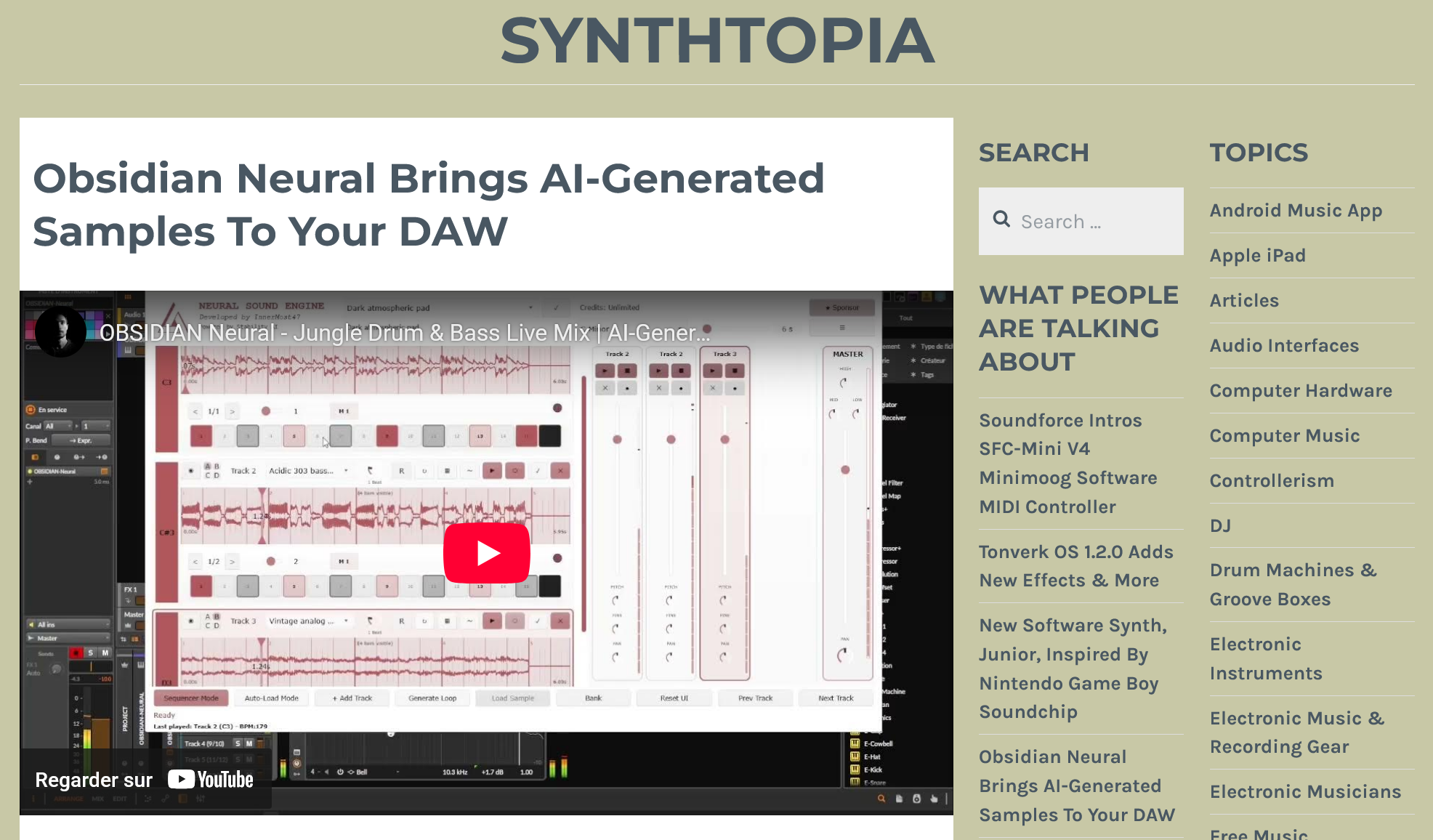
Task: Select the 'Electronic Musicians' topic
Action: click(x=1305, y=792)
